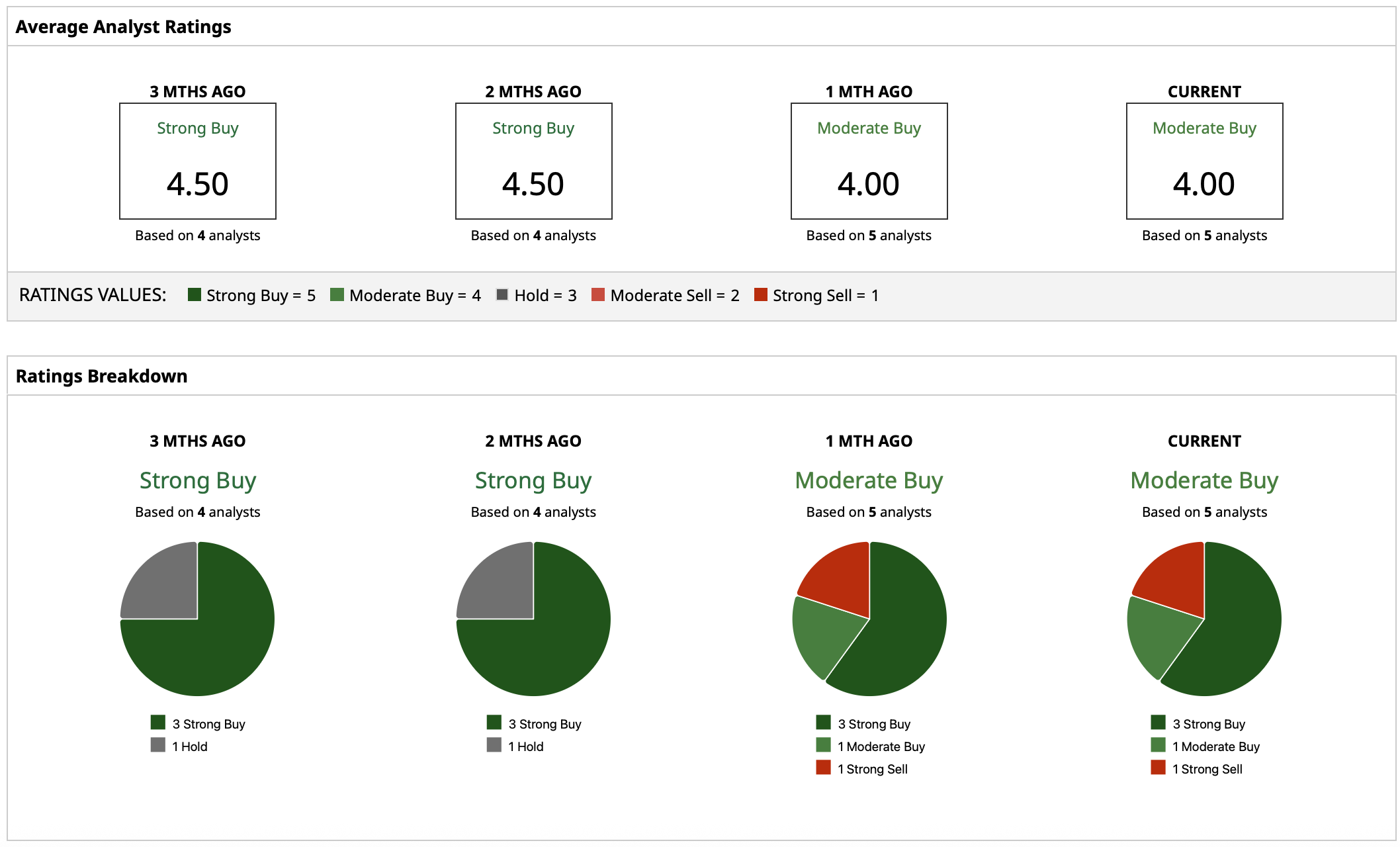Click '1 Hold' legend icon under 3 MTHS AGO pie
Image resolution: width=1400 pixels, height=847 pixels.
(157, 745)
